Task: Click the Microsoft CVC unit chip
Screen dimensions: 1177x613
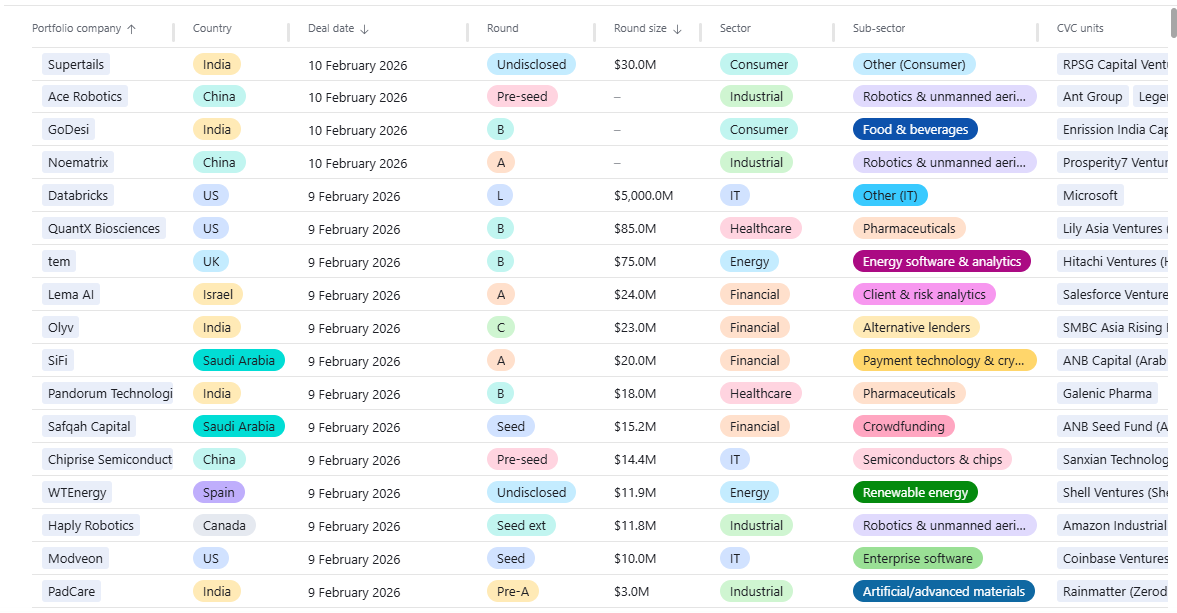Action: point(1090,196)
